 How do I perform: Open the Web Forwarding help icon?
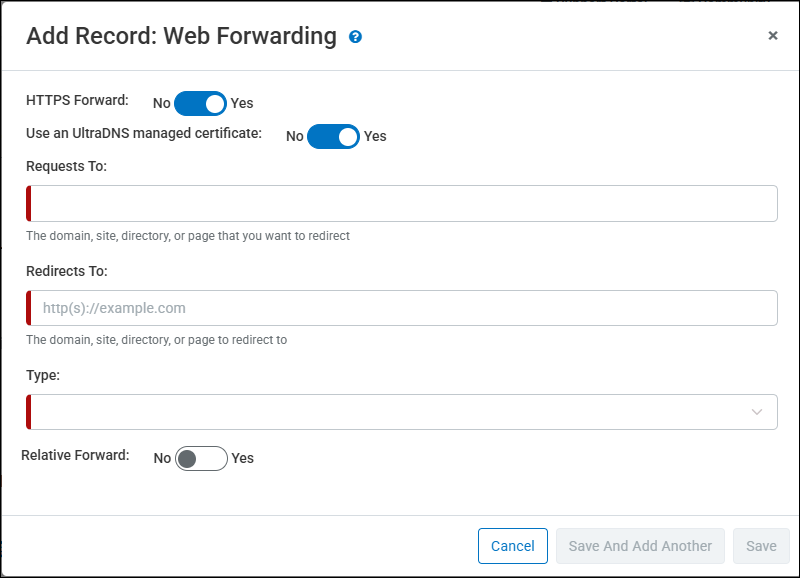pos(355,37)
